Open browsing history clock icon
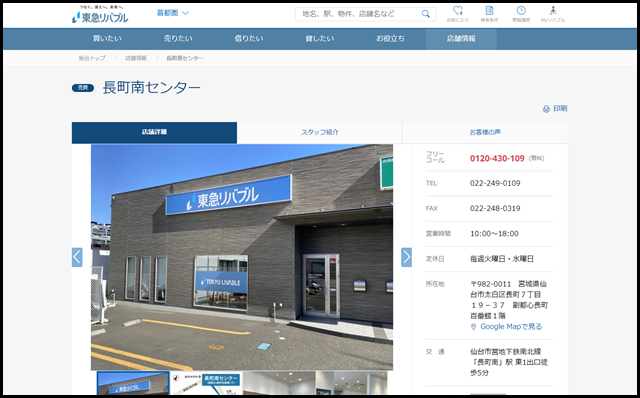The height and width of the screenshot is (398, 640). click(x=521, y=13)
